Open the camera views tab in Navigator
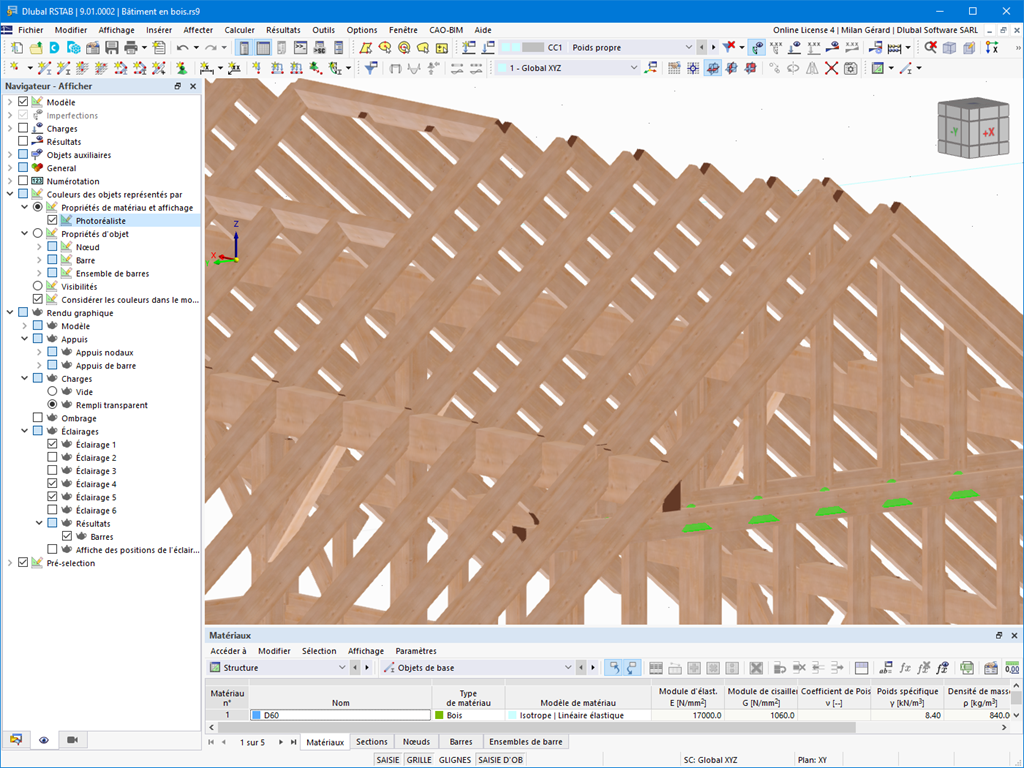The image size is (1024, 768). [x=71, y=740]
